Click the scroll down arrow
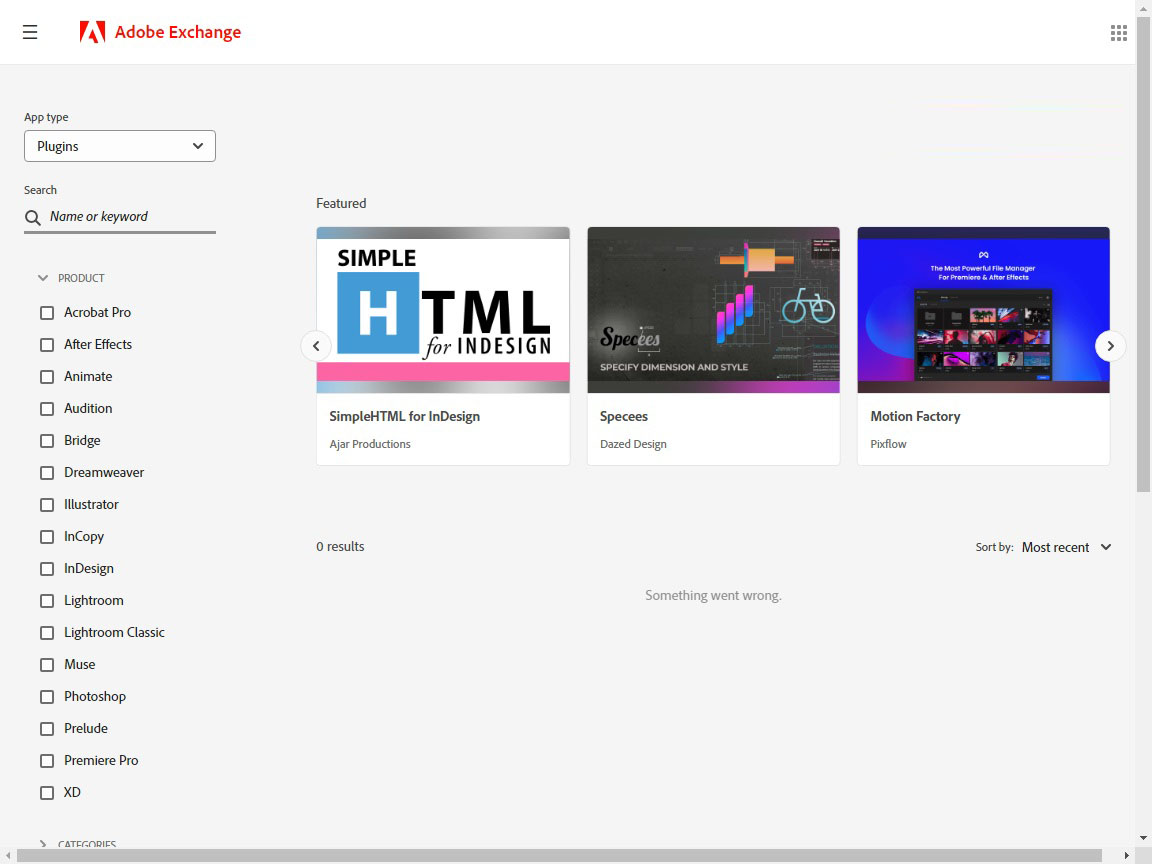Image resolution: width=1152 pixels, height=864 pixels. pos(1143,838)
